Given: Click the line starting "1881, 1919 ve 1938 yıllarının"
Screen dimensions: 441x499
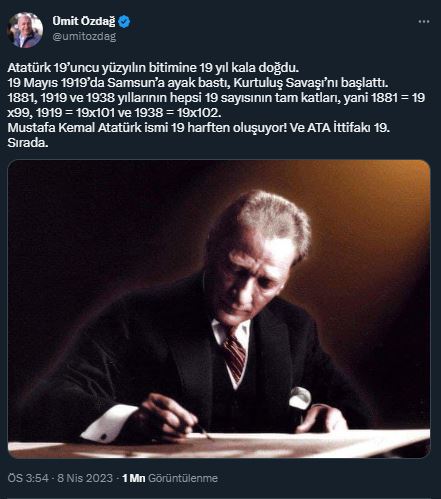Looking at the screenshot, I should (216, 98).
